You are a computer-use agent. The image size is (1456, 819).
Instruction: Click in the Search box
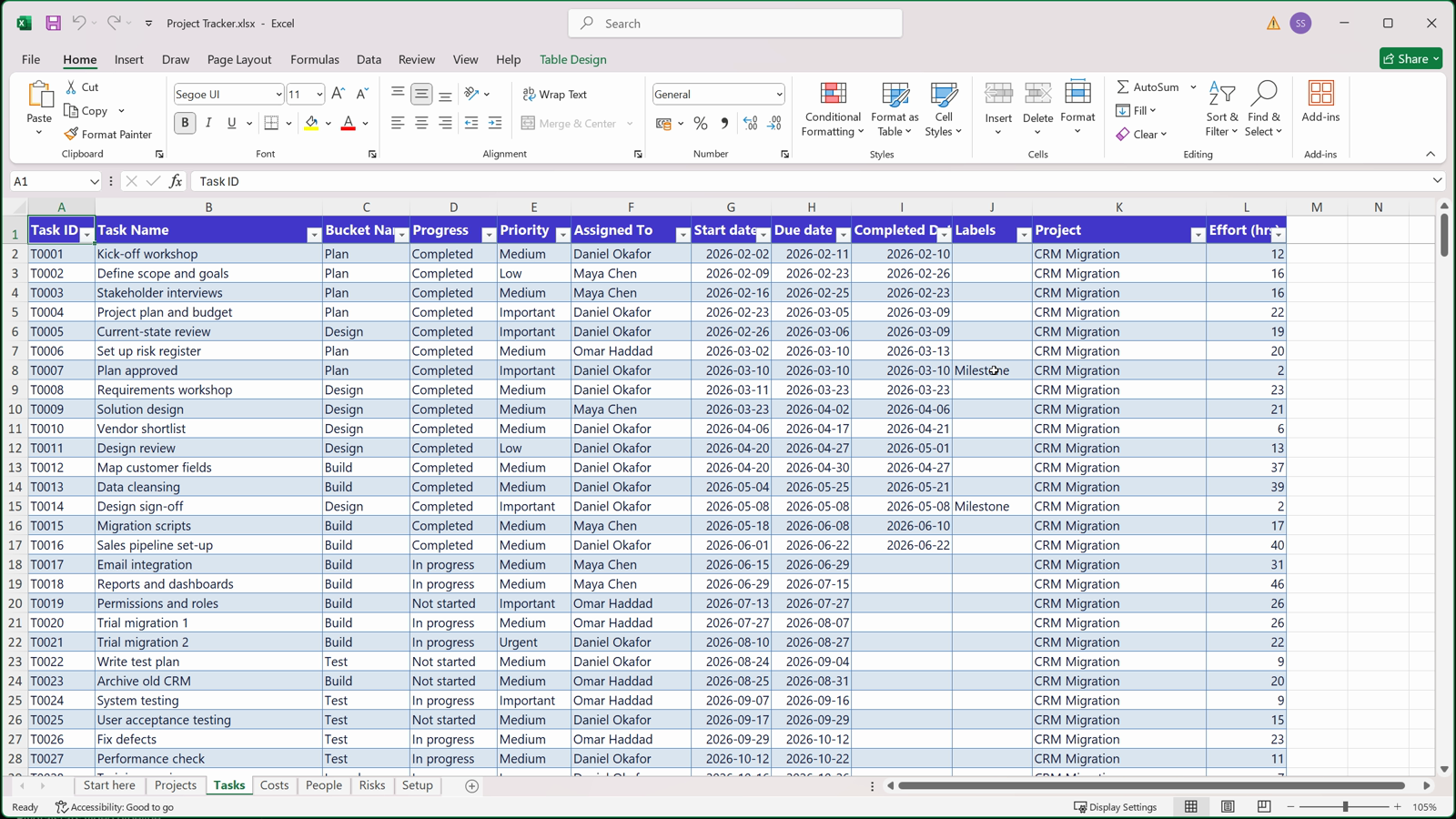pos(735,24)
